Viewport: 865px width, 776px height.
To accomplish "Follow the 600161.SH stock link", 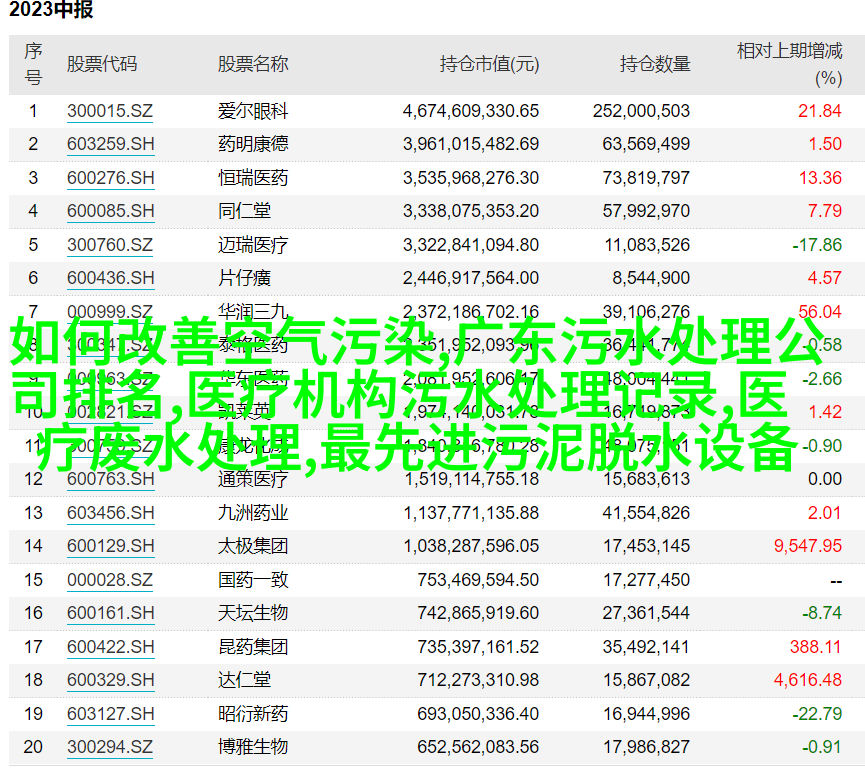I will pos(110,613).
